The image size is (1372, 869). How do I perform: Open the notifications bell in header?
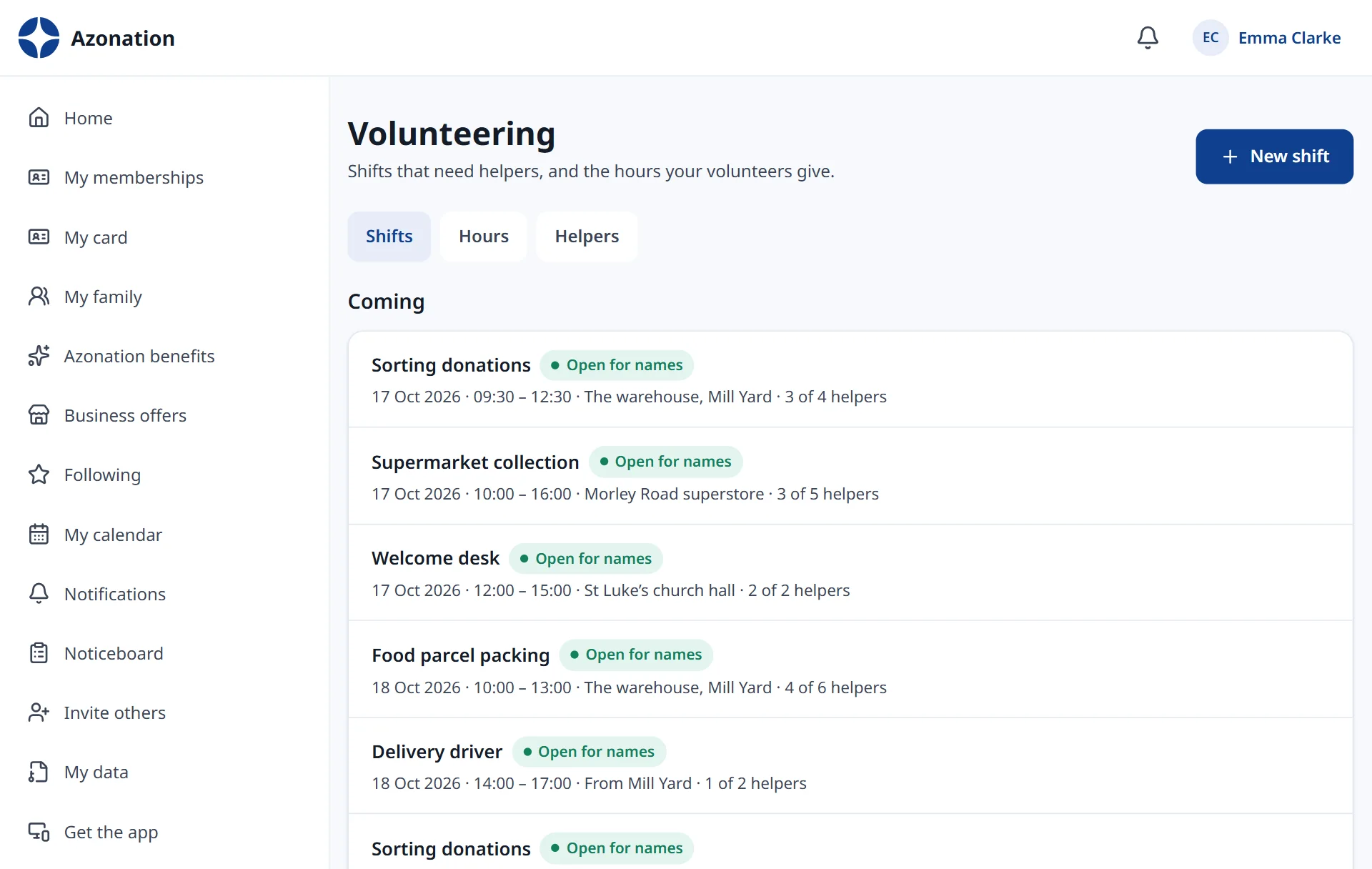coord(1148,38)
